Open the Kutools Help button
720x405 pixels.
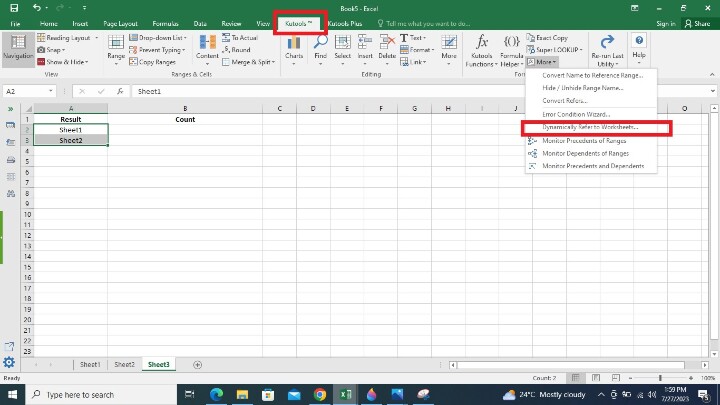pos(639,48)
